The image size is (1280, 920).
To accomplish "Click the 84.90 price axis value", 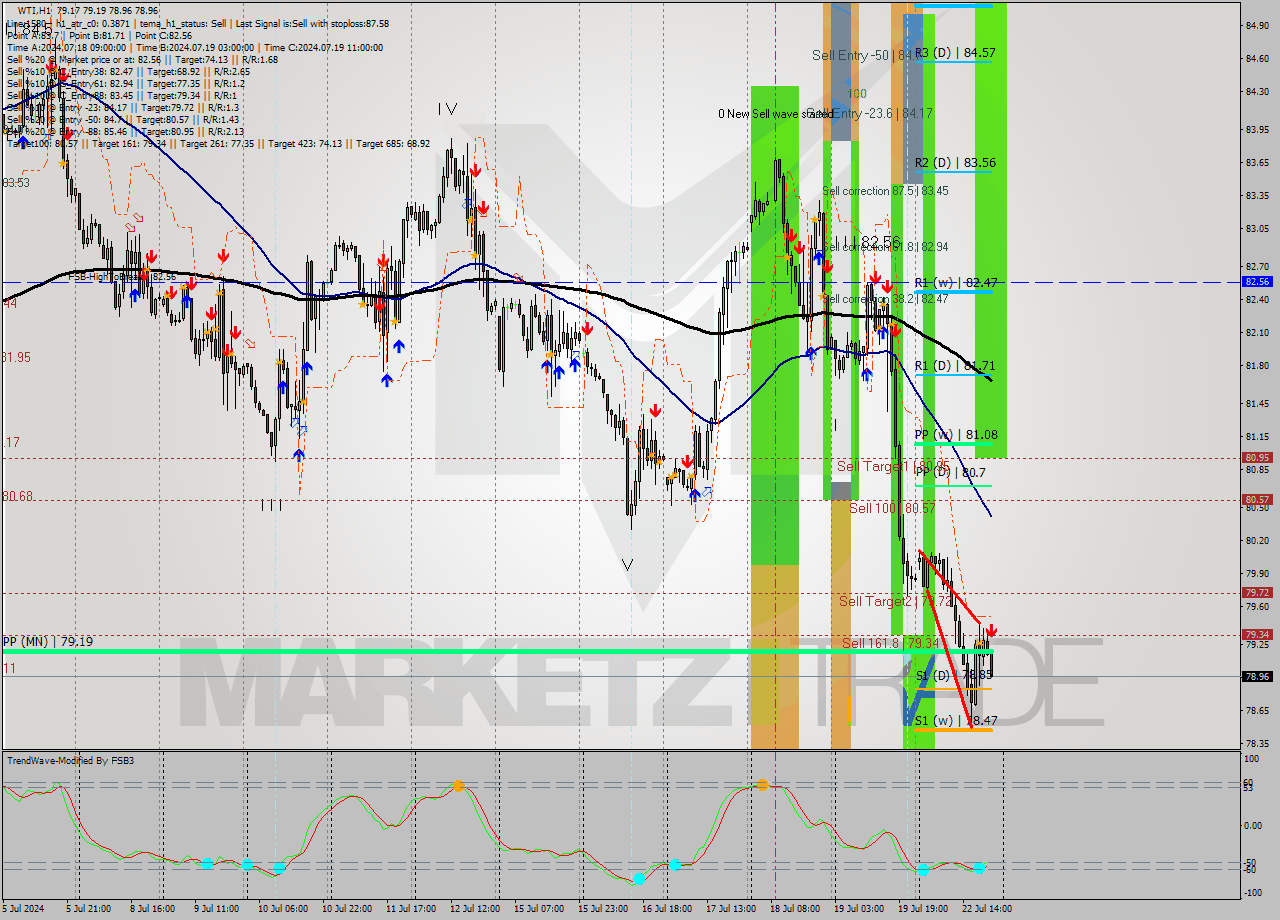I will [x=1257, y=25].
